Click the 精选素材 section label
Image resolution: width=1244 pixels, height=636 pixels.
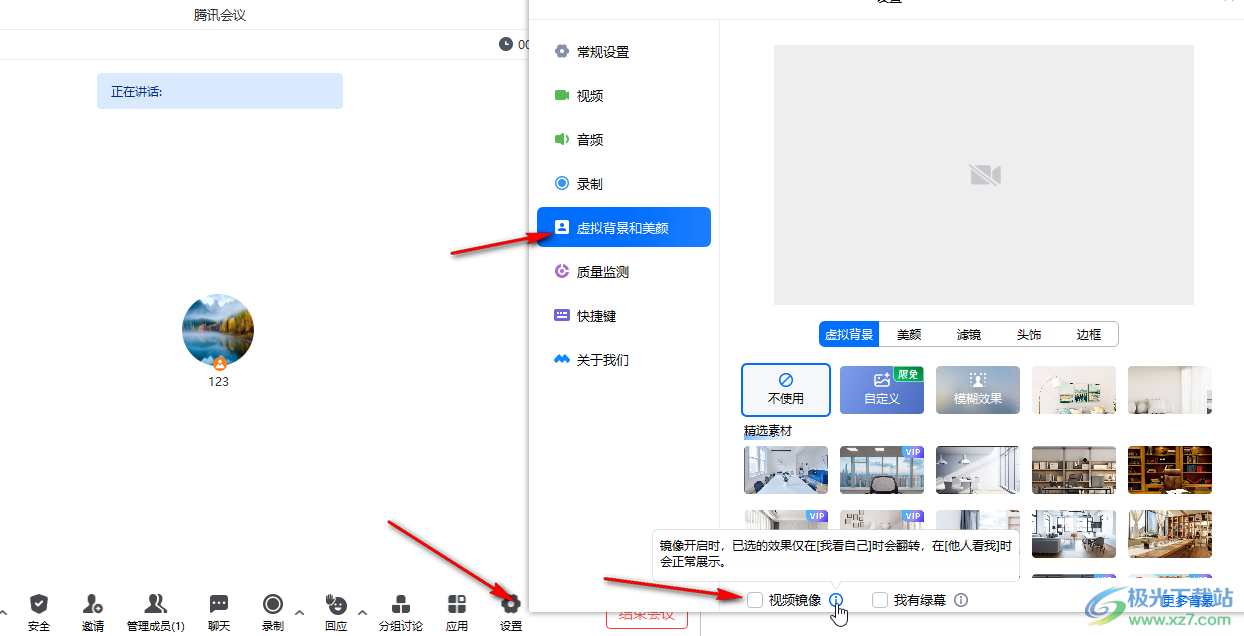768,431
